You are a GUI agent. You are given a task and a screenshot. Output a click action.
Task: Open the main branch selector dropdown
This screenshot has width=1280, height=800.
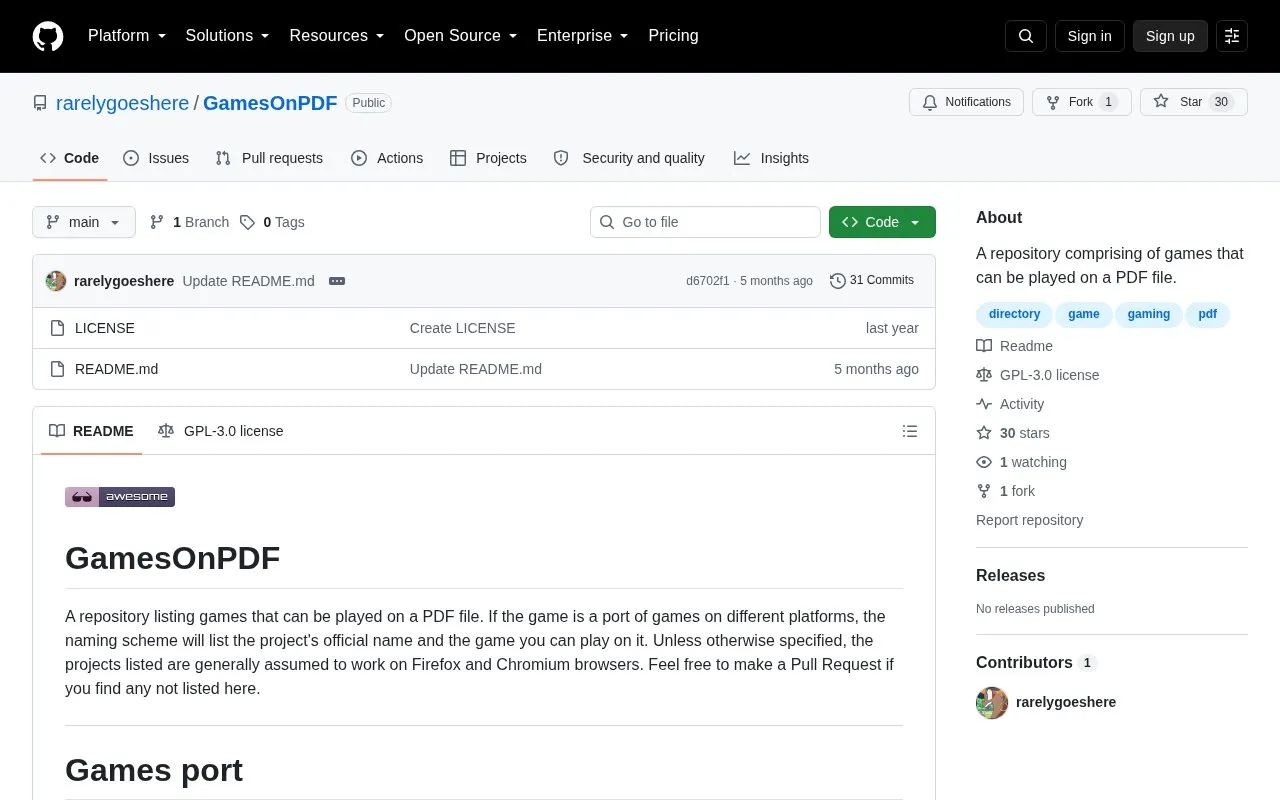pyautogui.click(x=84, y=222)
